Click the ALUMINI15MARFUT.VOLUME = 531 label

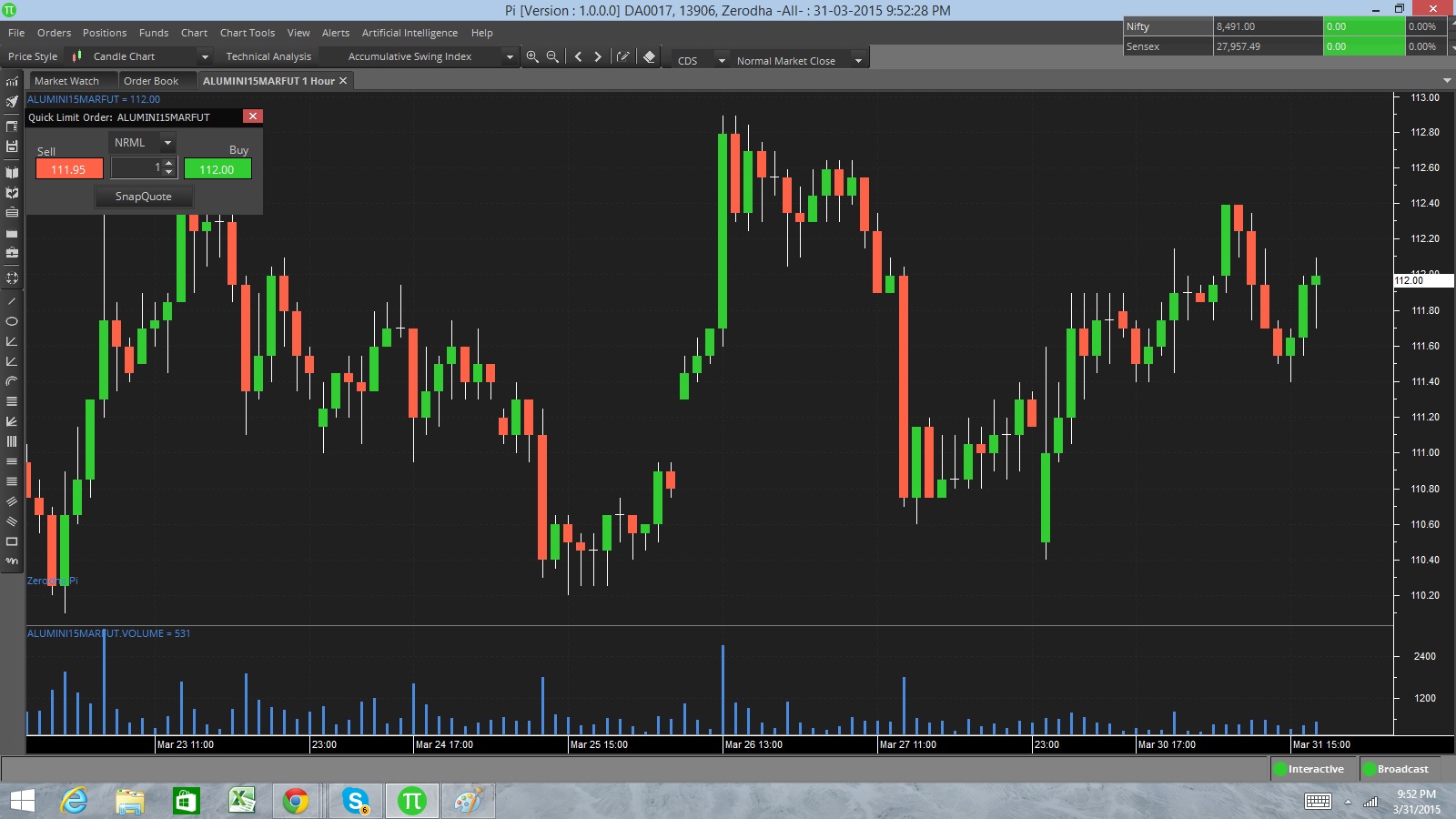tap(109, 633)
